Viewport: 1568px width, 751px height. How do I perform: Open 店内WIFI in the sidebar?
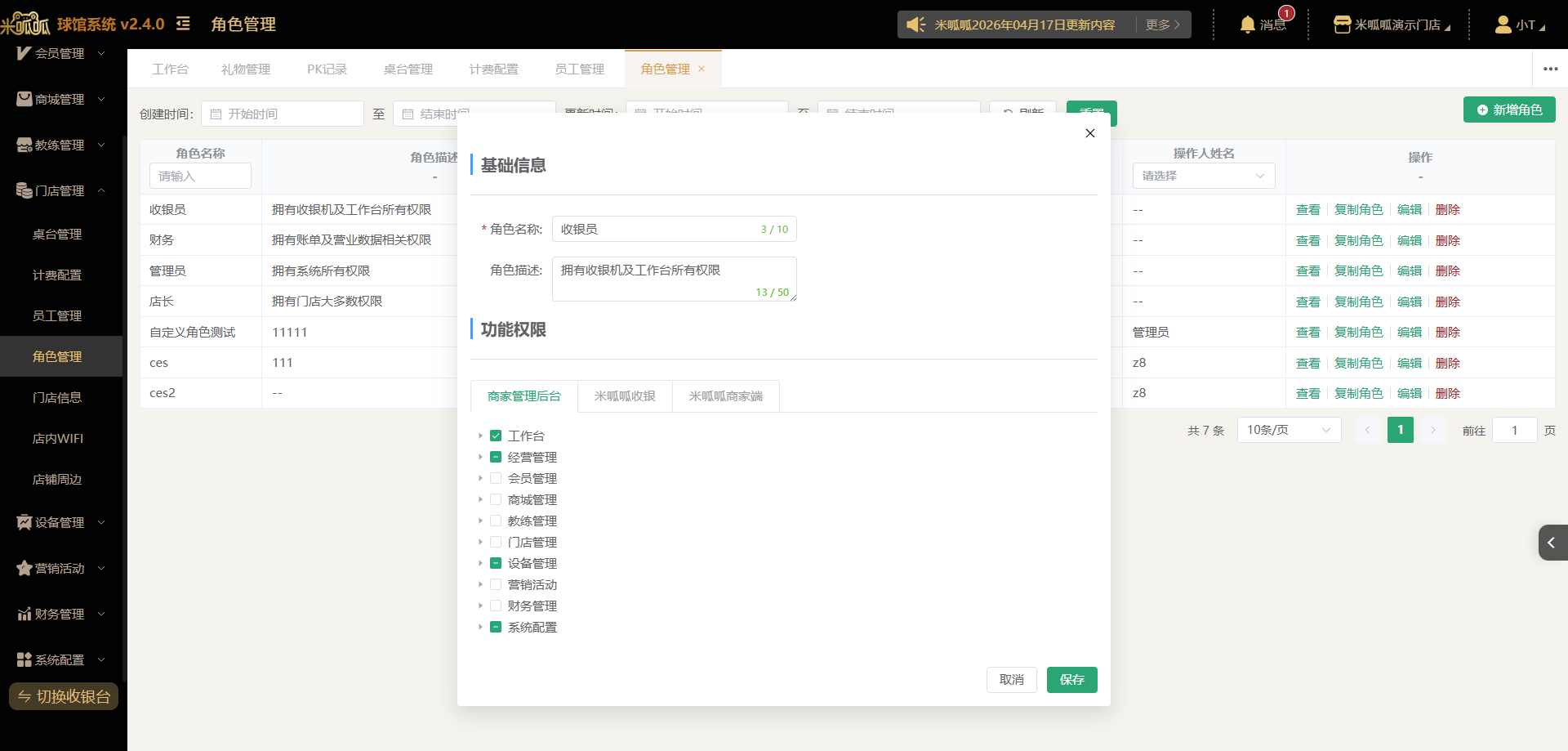(58, 438)
